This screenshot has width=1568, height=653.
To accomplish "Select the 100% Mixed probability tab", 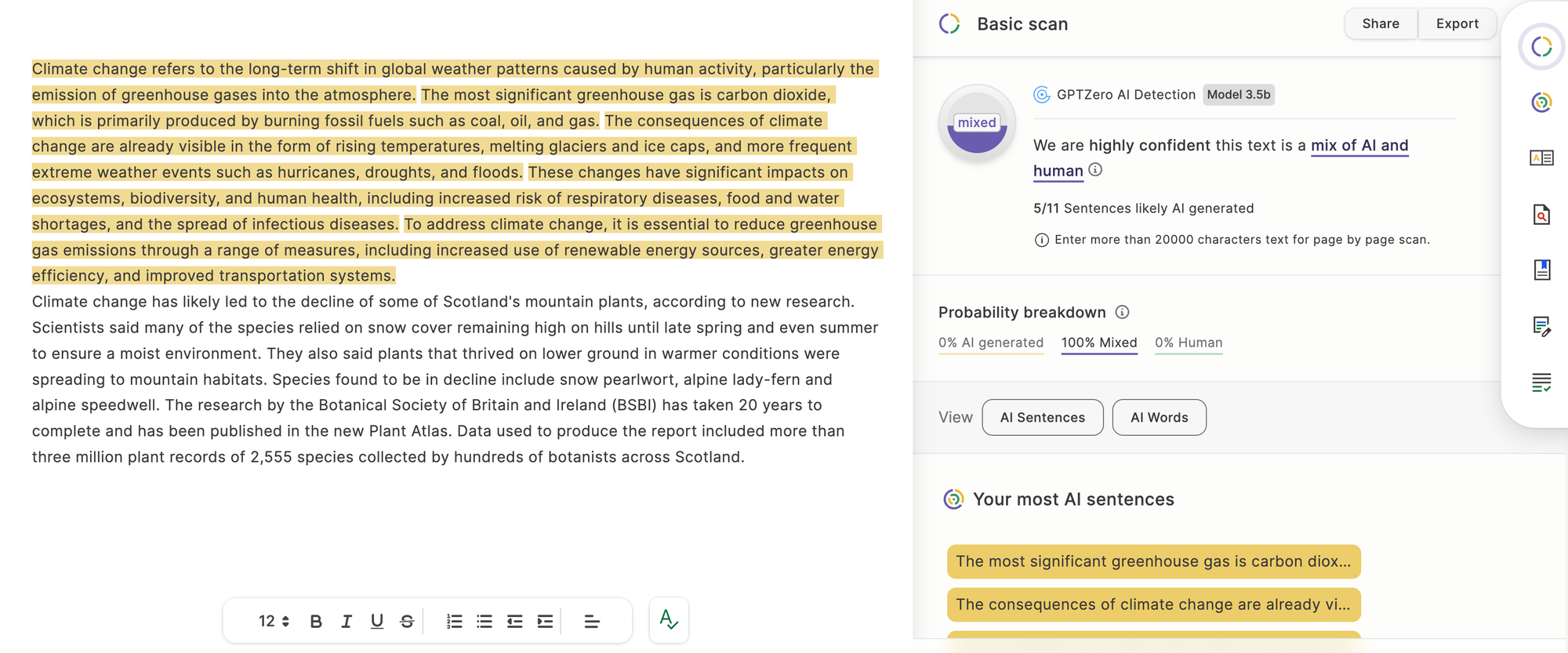I will pos(1099,343).
